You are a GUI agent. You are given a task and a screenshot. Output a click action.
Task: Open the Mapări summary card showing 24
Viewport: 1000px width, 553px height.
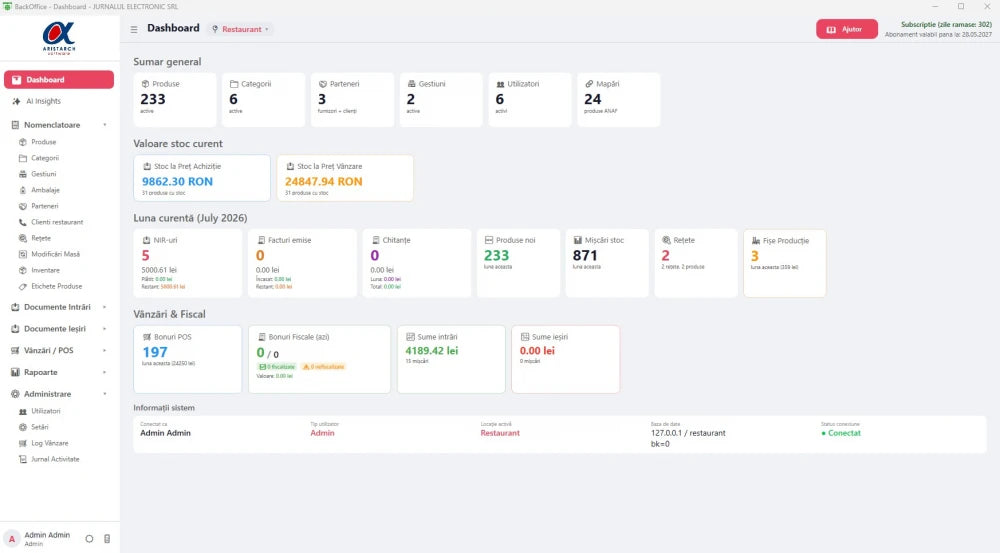pyautogui.click(x=619, y=100)
